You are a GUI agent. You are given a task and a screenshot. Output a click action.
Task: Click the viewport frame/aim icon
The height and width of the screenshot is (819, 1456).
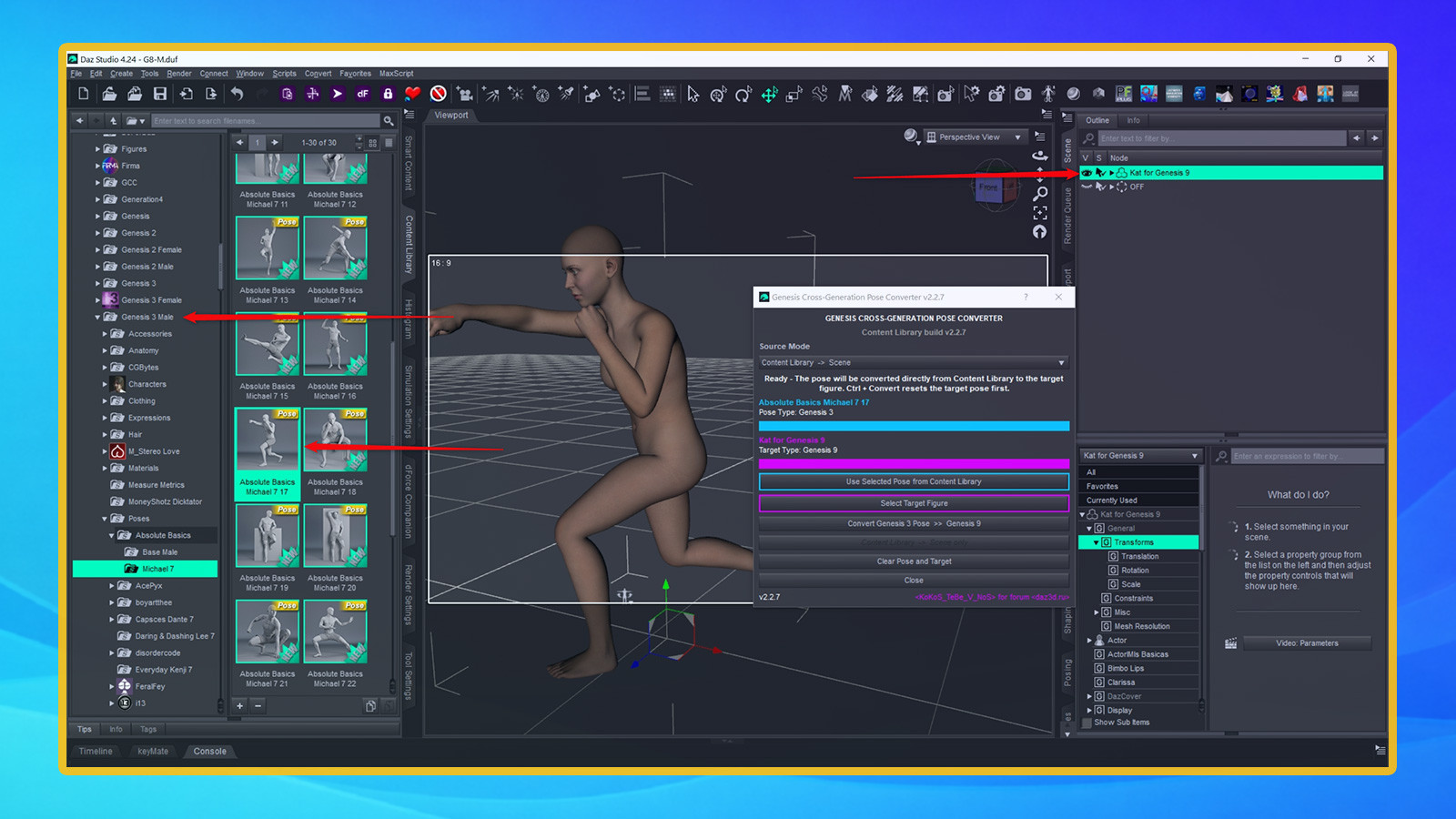tap(1040, 213)
